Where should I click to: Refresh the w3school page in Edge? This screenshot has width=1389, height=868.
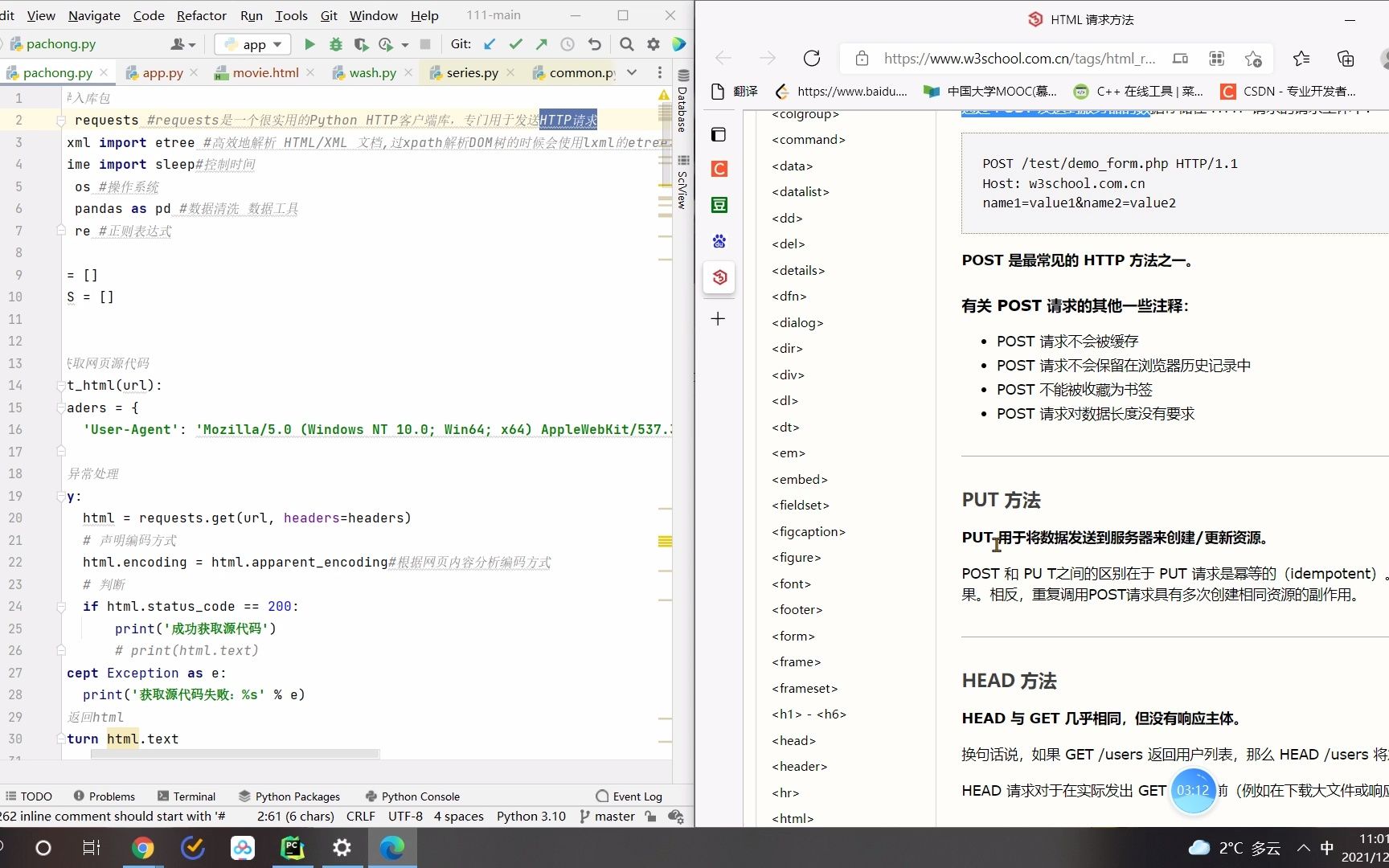(812, 58)
